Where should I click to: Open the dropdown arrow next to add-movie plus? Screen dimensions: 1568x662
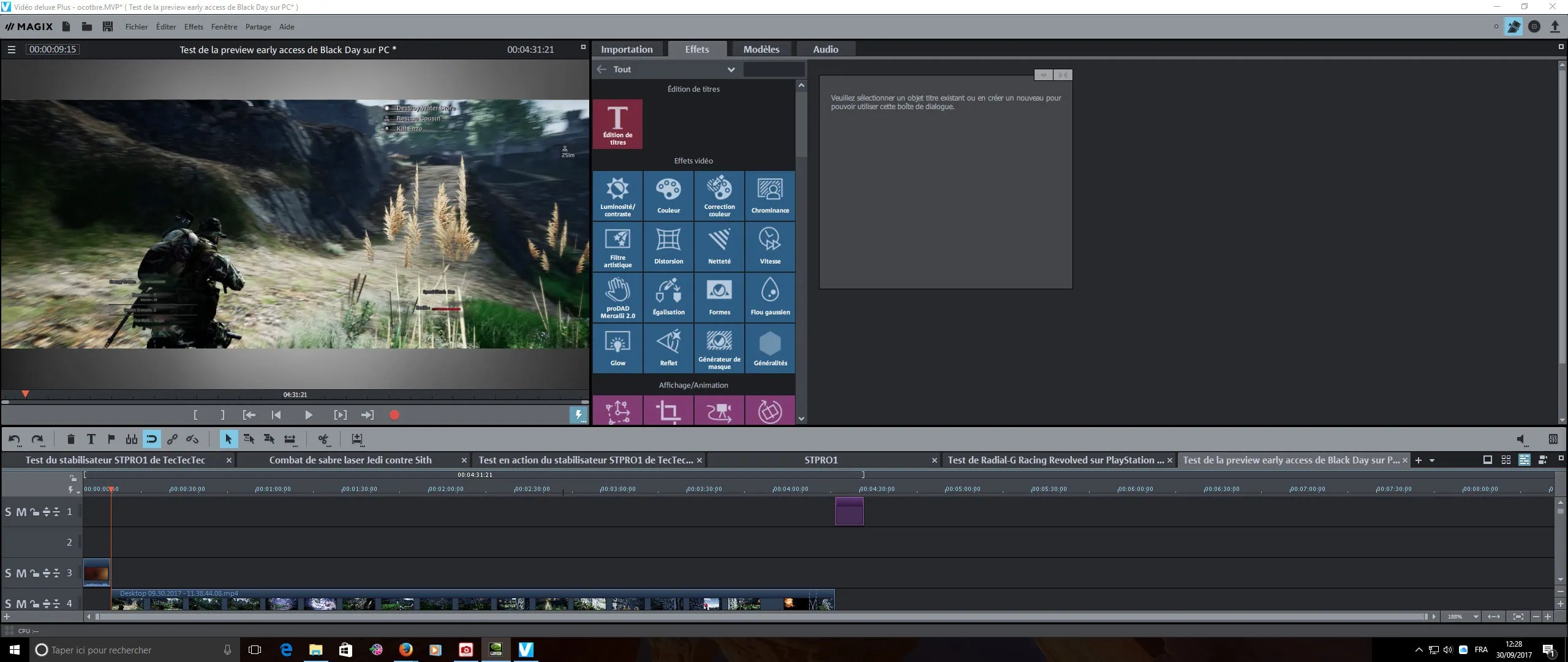1432,460
